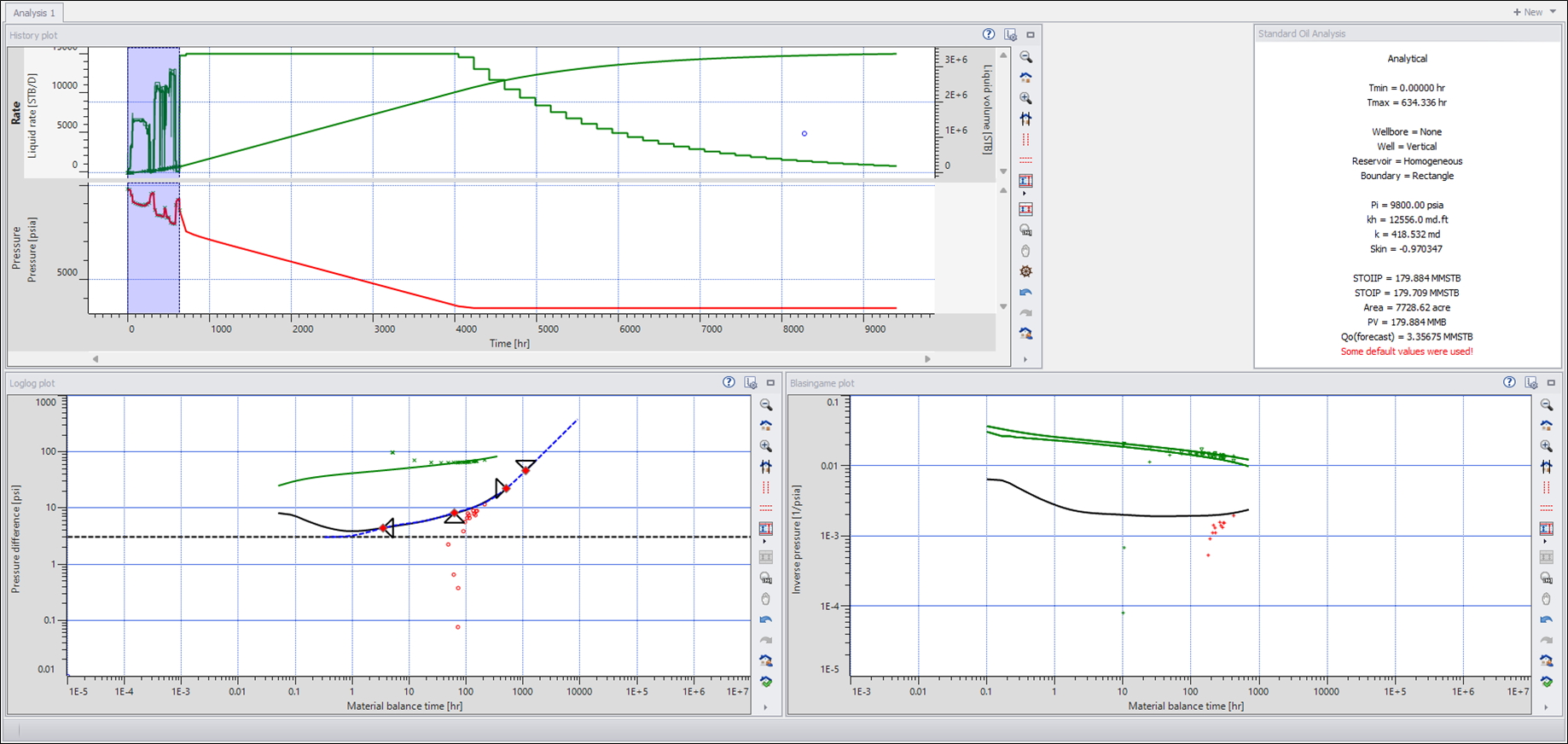This screenshot has width=1568, height=744.
Task: Select the left-pointing triangle marker on Loglog plot
Action: 387,528
